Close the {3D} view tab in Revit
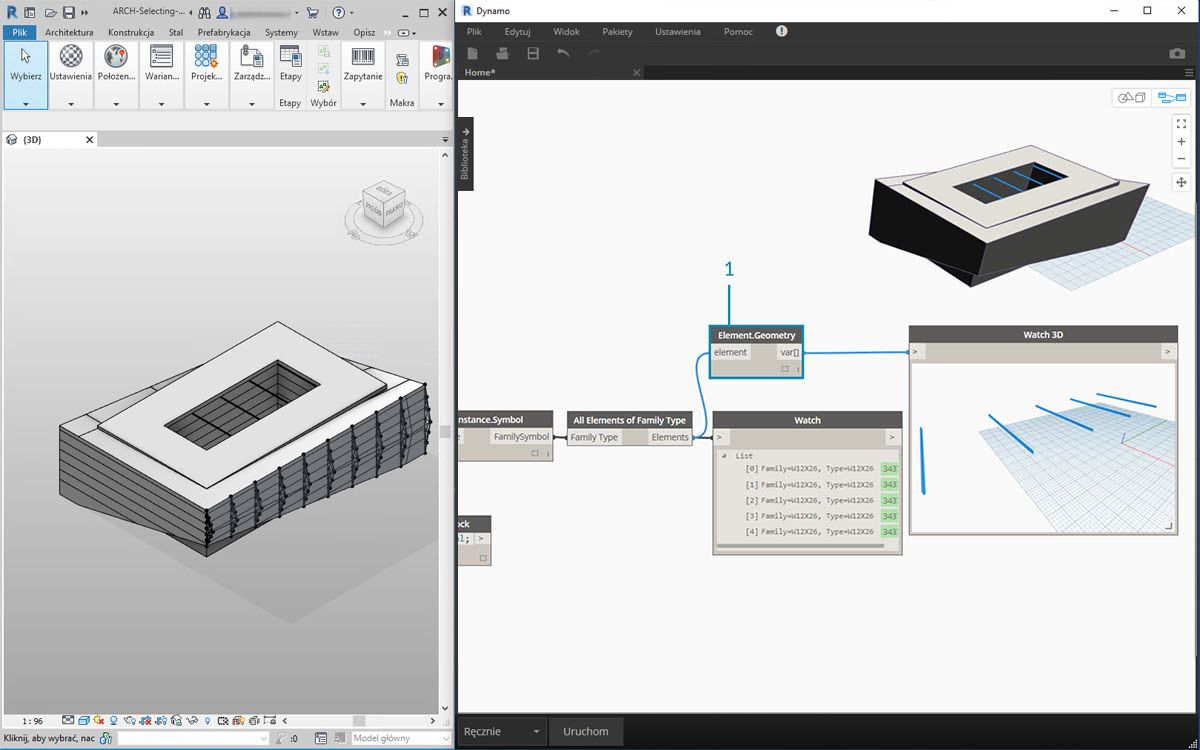Screen dimensions: 1200x750 (89, 140)
